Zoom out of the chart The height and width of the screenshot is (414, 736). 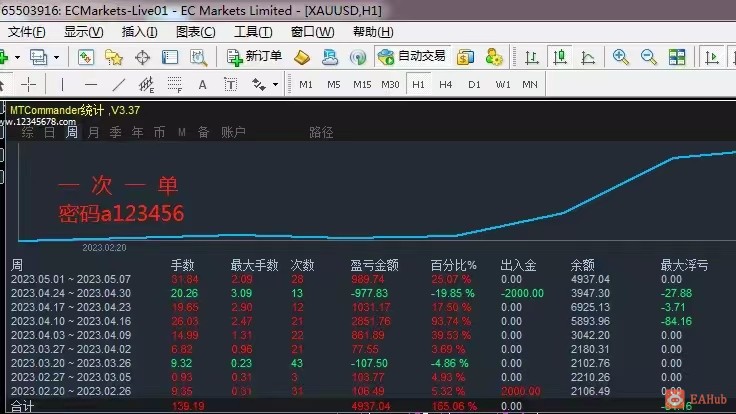pos(649,57)
